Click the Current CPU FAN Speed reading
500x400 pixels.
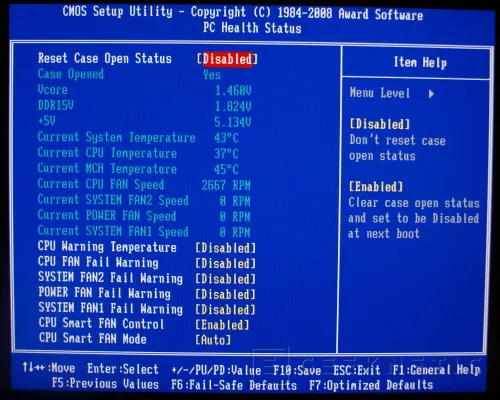pyautogui.click(x=226, y=185)
